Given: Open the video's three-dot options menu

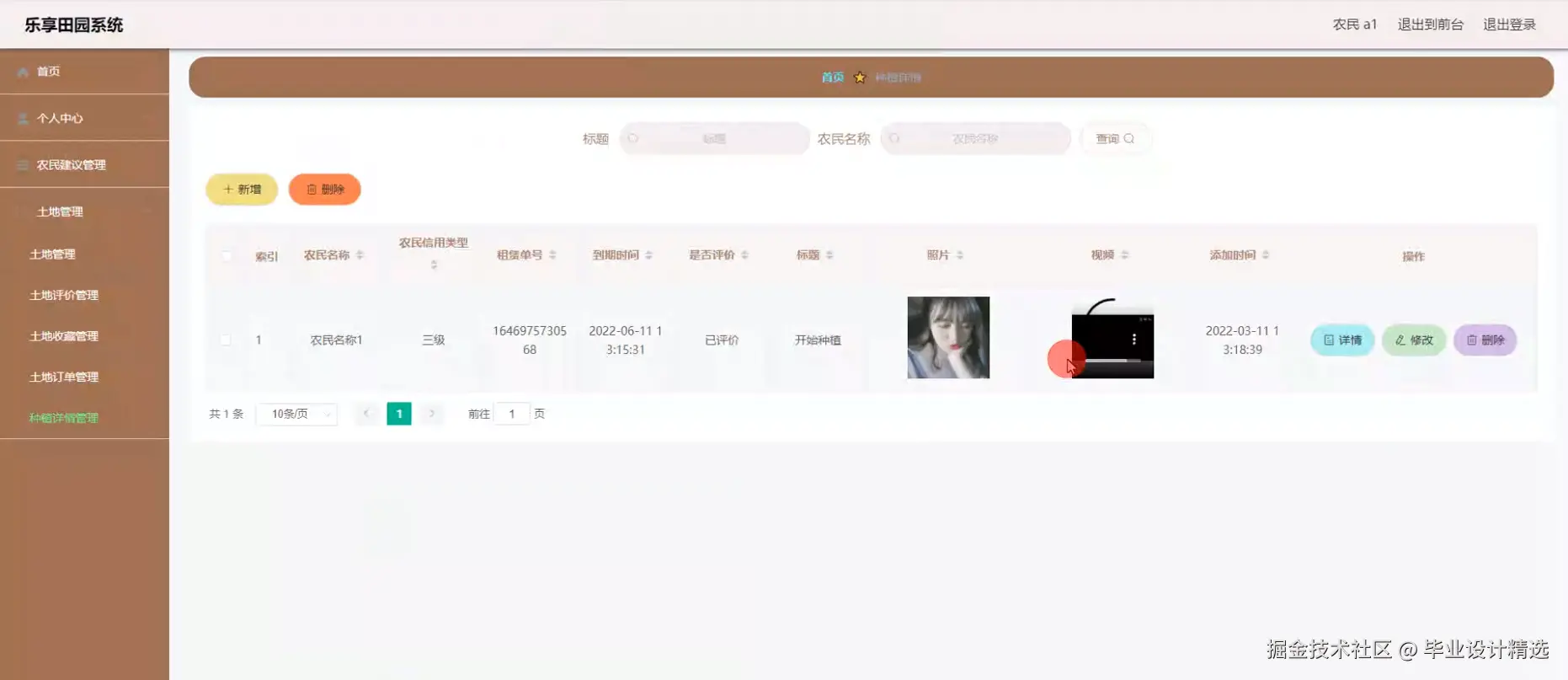Looking at the screenshot, I should 1134,339.
